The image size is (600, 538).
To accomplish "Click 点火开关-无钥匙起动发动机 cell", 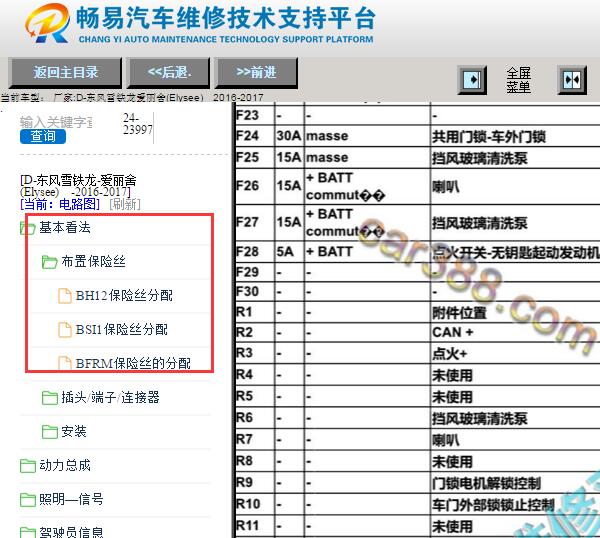I will [516, 252].
